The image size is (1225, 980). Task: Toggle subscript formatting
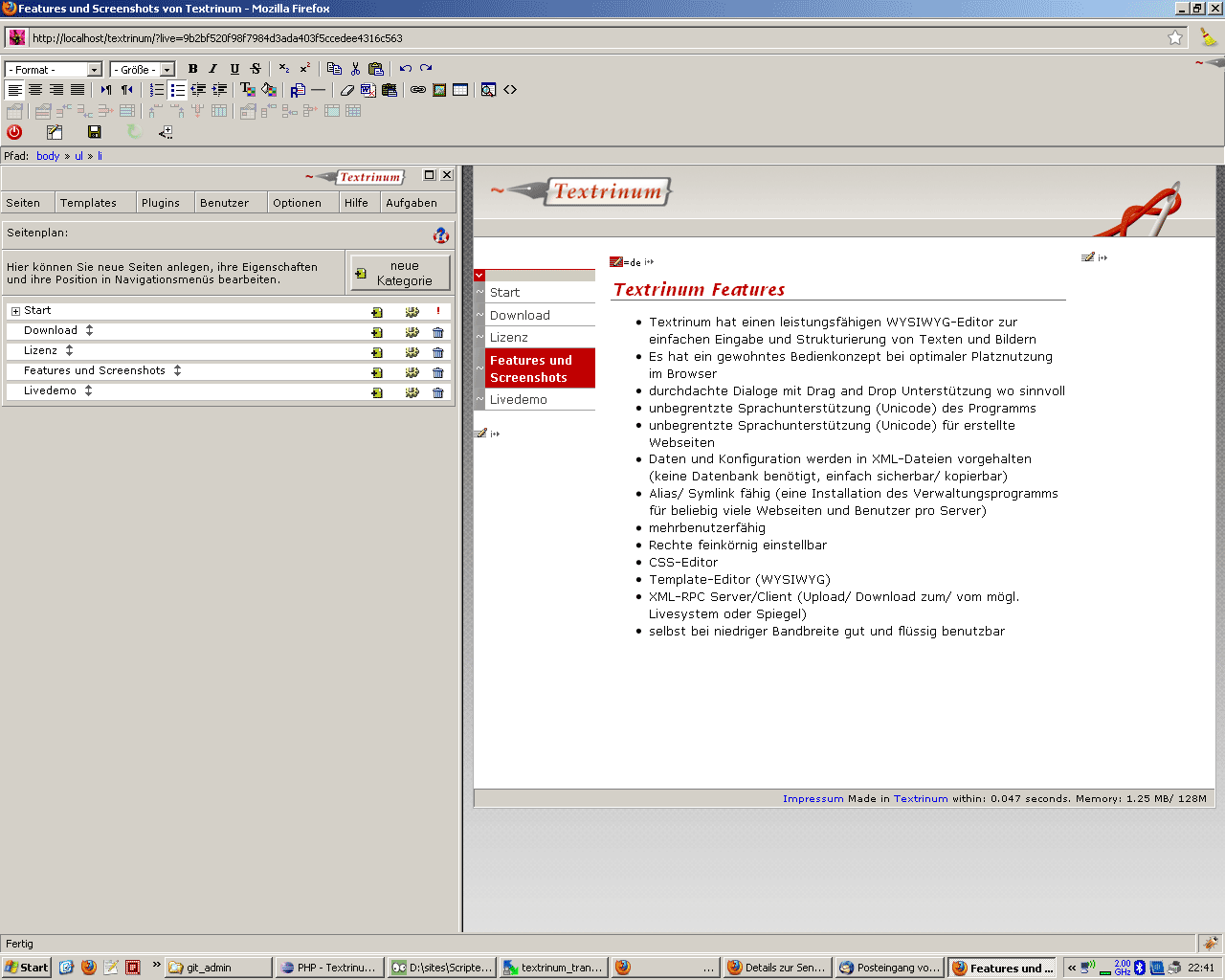[284, 69]
